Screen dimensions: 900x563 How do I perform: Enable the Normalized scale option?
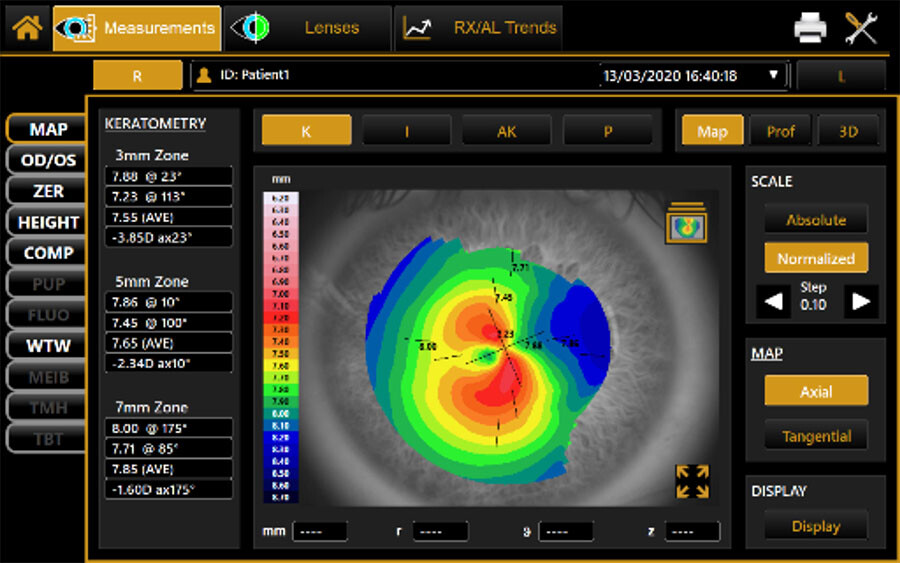(816, 258)
